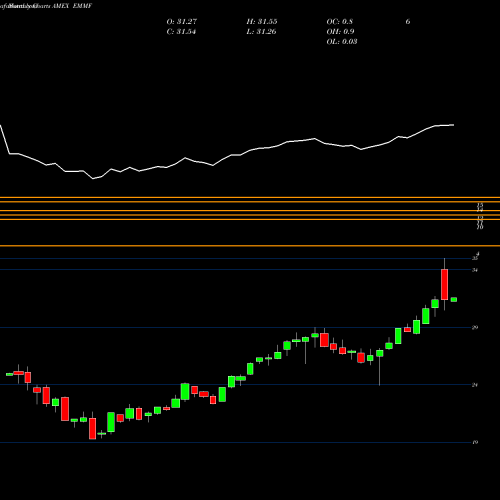Viewport: 500px width, 500px height.
Task: Click the low price "L: 31.26"
Action: coord(261,32)
